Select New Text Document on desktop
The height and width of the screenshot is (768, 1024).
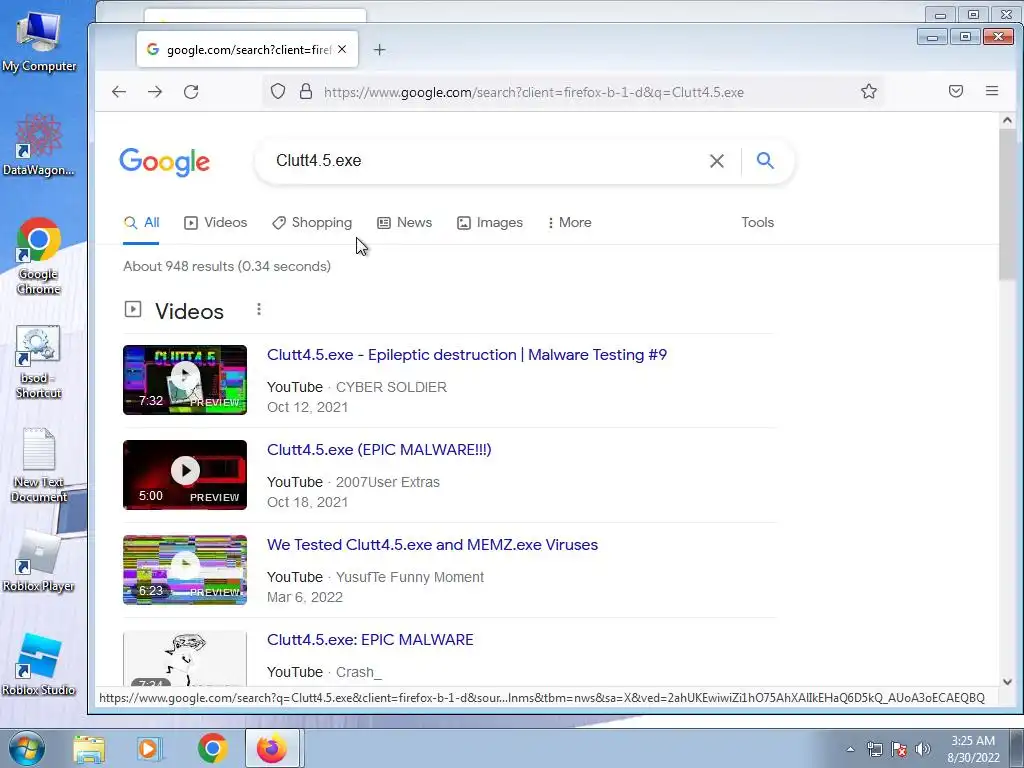click(39, 465)
